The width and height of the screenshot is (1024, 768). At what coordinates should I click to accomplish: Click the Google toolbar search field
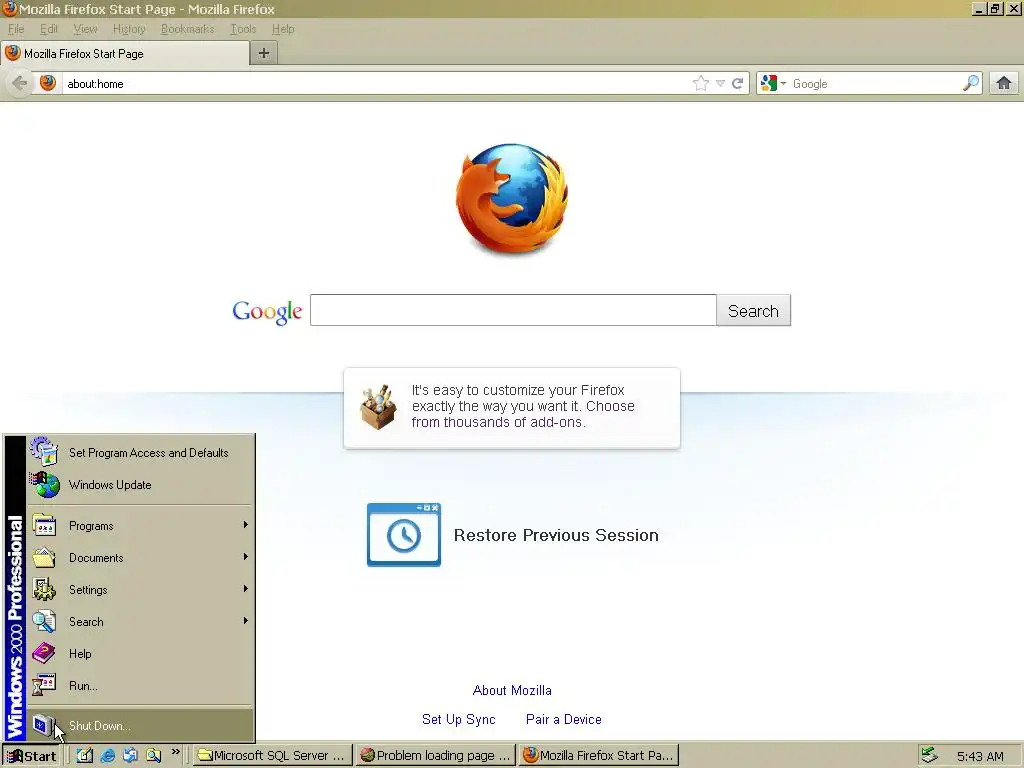pyautogui.click(x=875, y=84)
